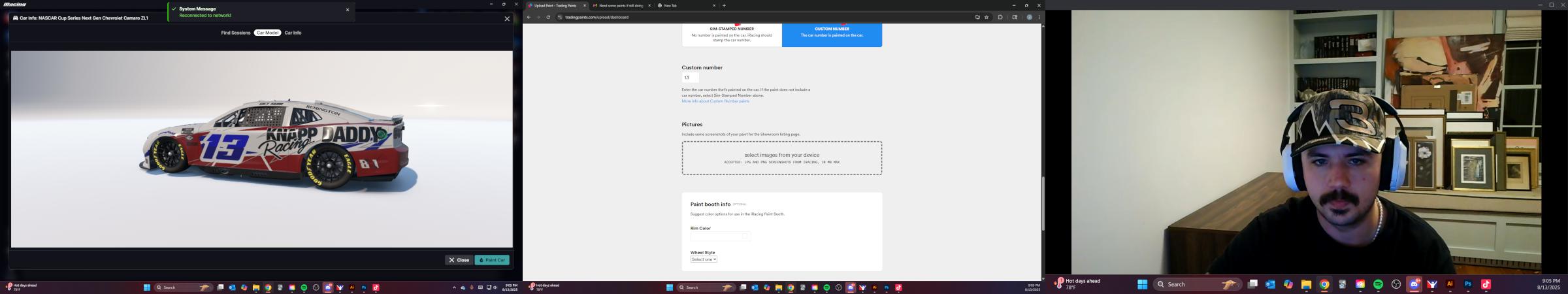1568x294 pixels.
Task: Dismiss the System Message notification
Action: [x=348, y=10]
